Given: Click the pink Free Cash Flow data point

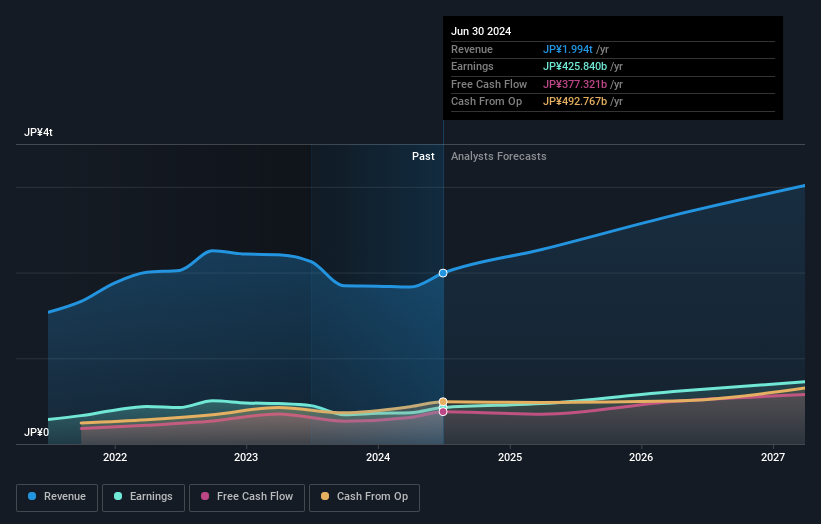Looking at the screenshot, I should point(443,412).
